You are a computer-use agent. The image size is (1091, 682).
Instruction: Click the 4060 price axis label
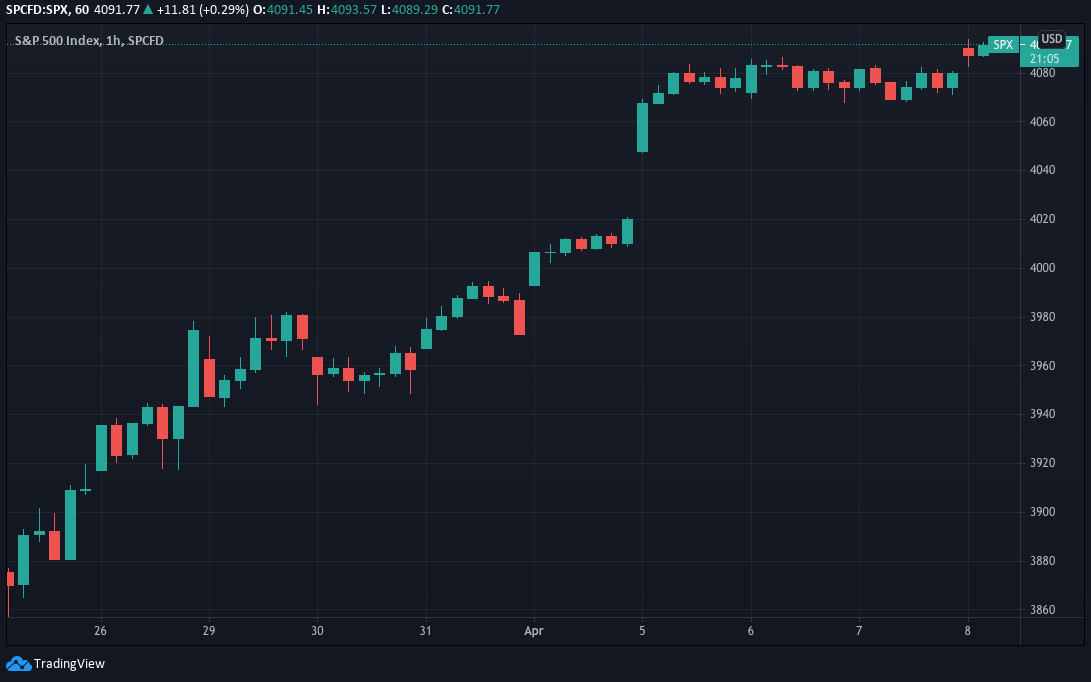1042,121
